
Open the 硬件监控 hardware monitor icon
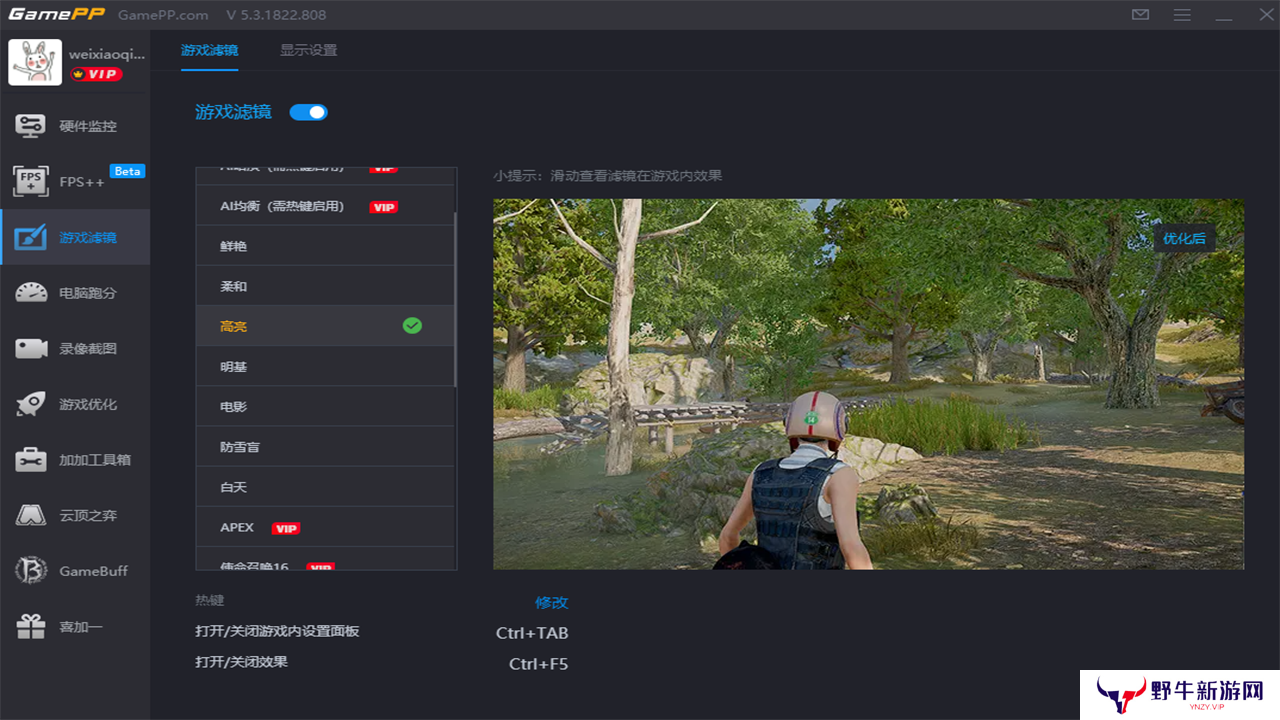31,126
